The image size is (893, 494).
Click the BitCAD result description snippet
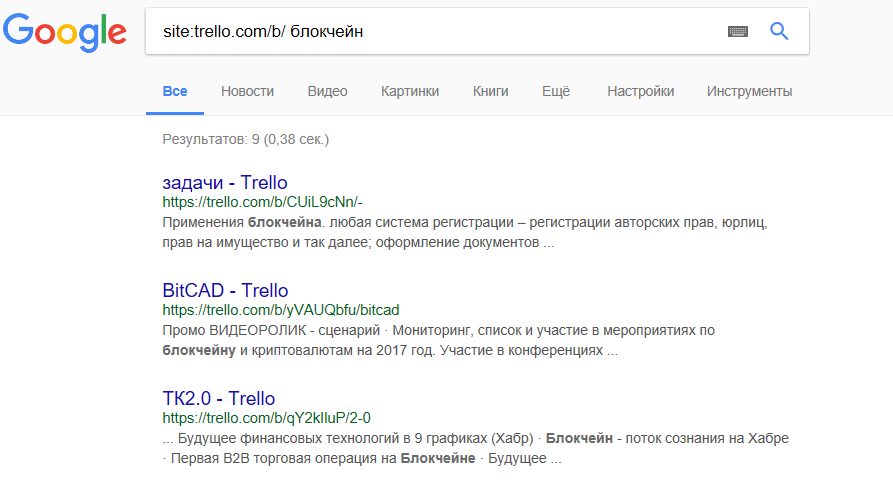[438, 340]
